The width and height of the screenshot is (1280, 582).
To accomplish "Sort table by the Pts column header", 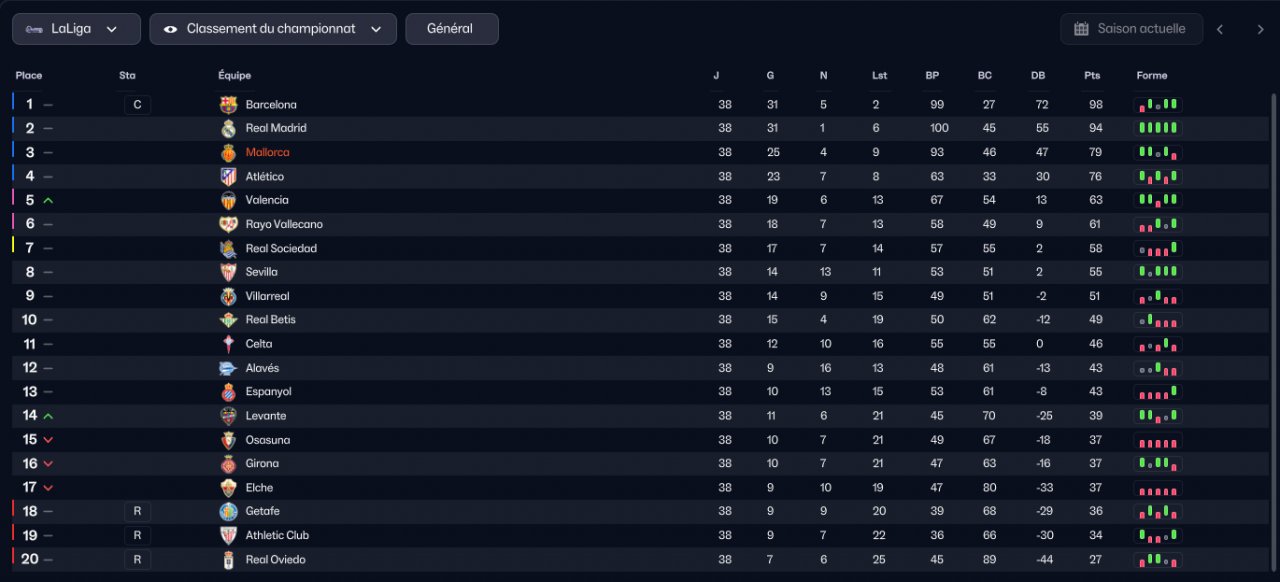I will pyautogui.click(x=1092, y=75).
